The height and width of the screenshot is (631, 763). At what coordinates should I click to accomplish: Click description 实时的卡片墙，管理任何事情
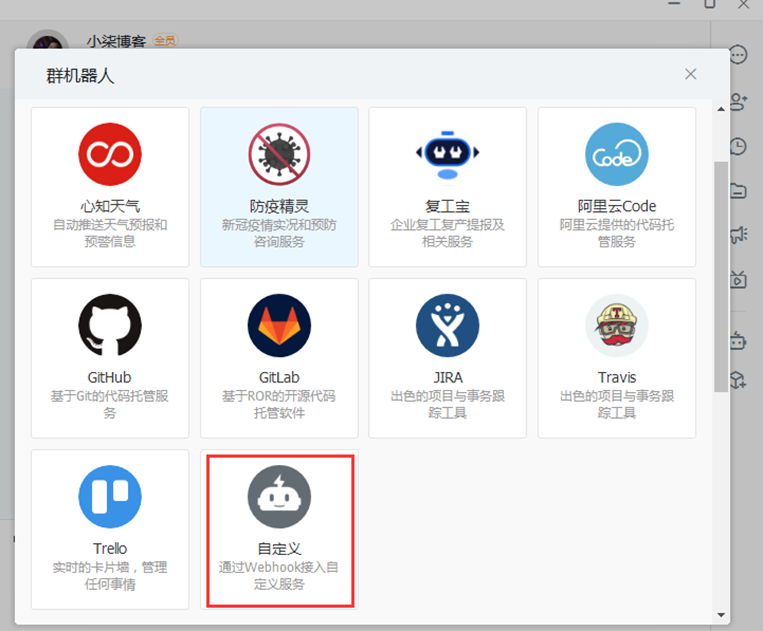[x=110, y=576]
